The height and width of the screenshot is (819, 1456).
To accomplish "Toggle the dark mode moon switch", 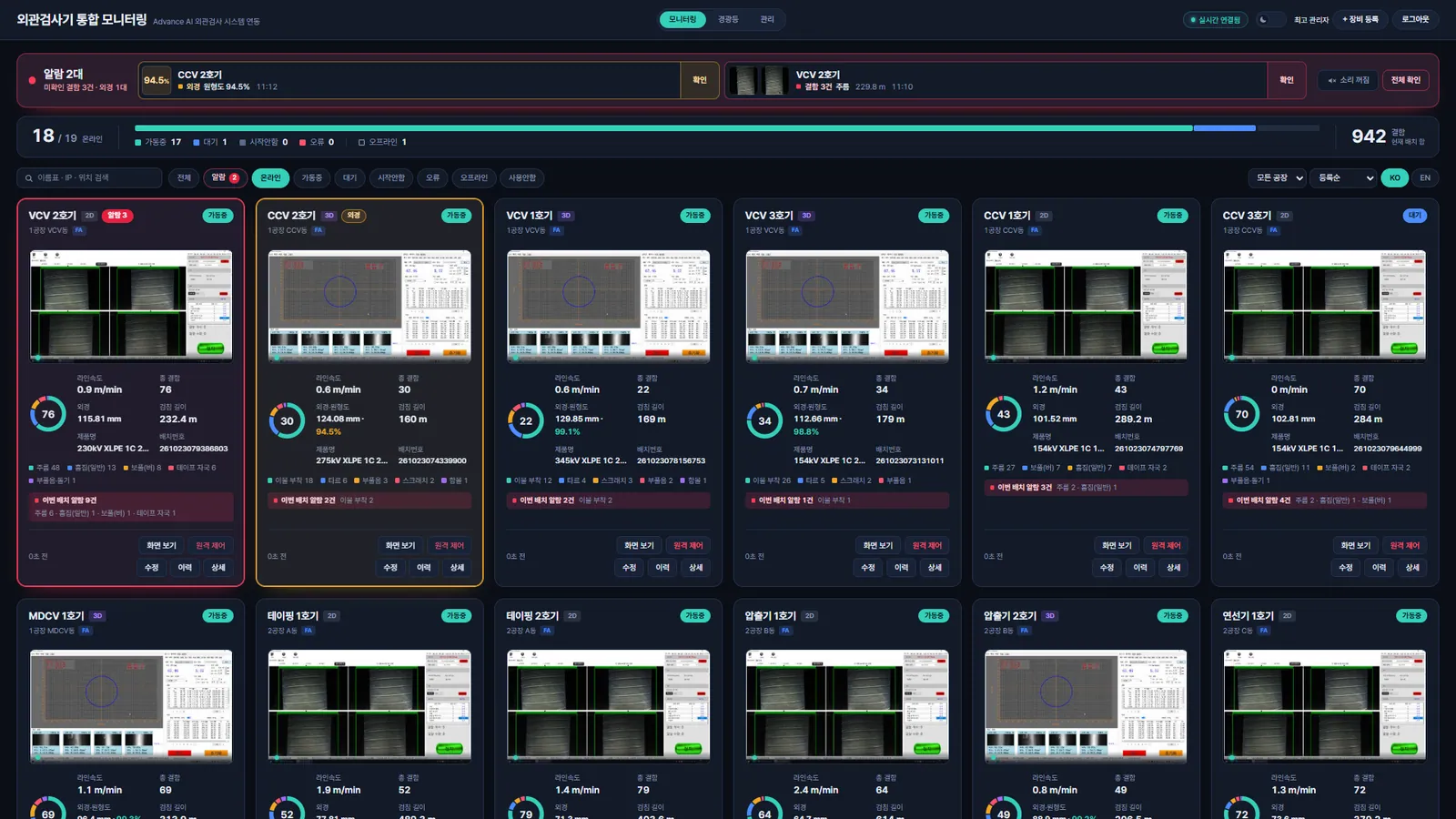I will [x=1270, y=19].
